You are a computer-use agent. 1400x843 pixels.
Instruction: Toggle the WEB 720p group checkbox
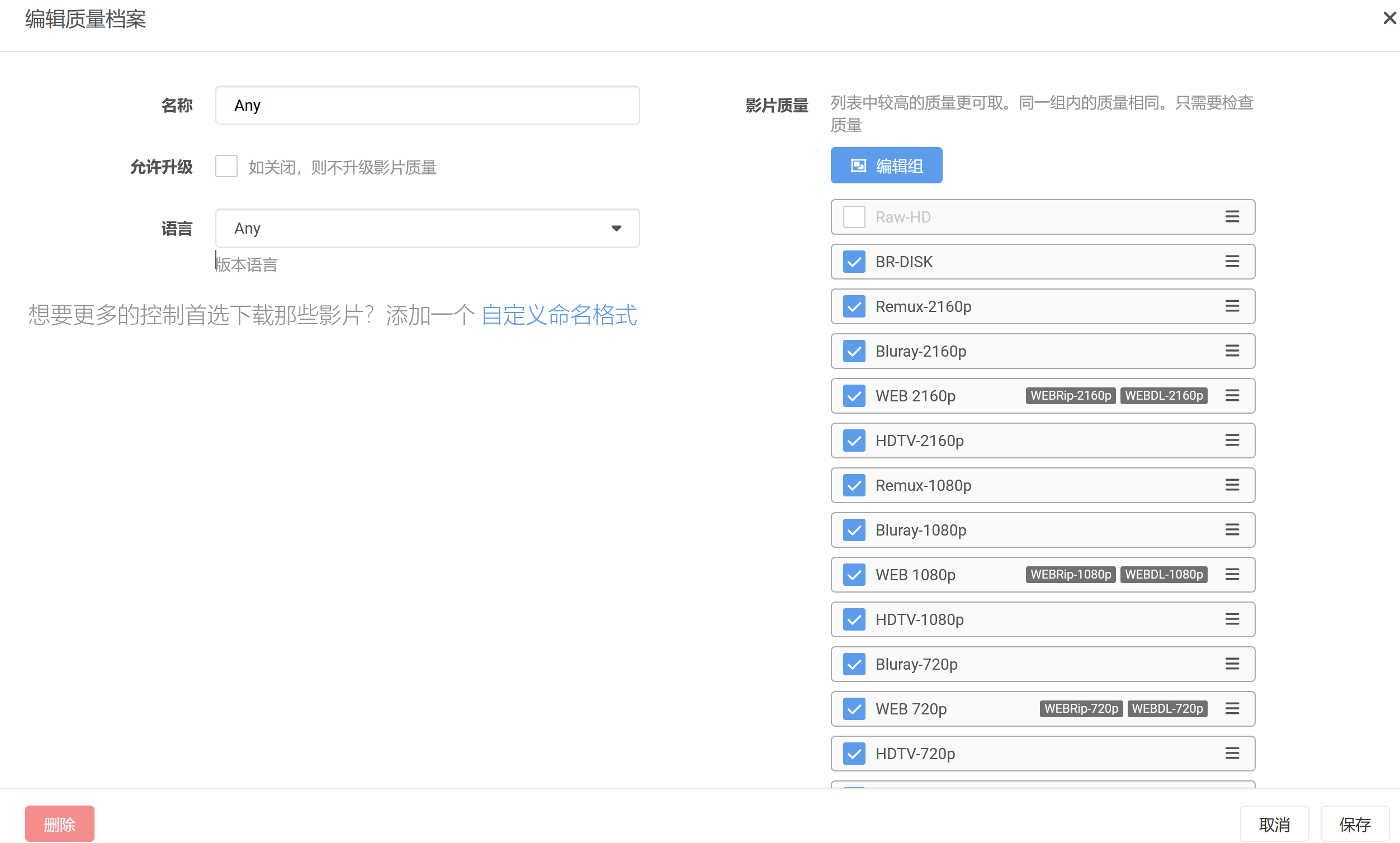click(x=854, y=709)
